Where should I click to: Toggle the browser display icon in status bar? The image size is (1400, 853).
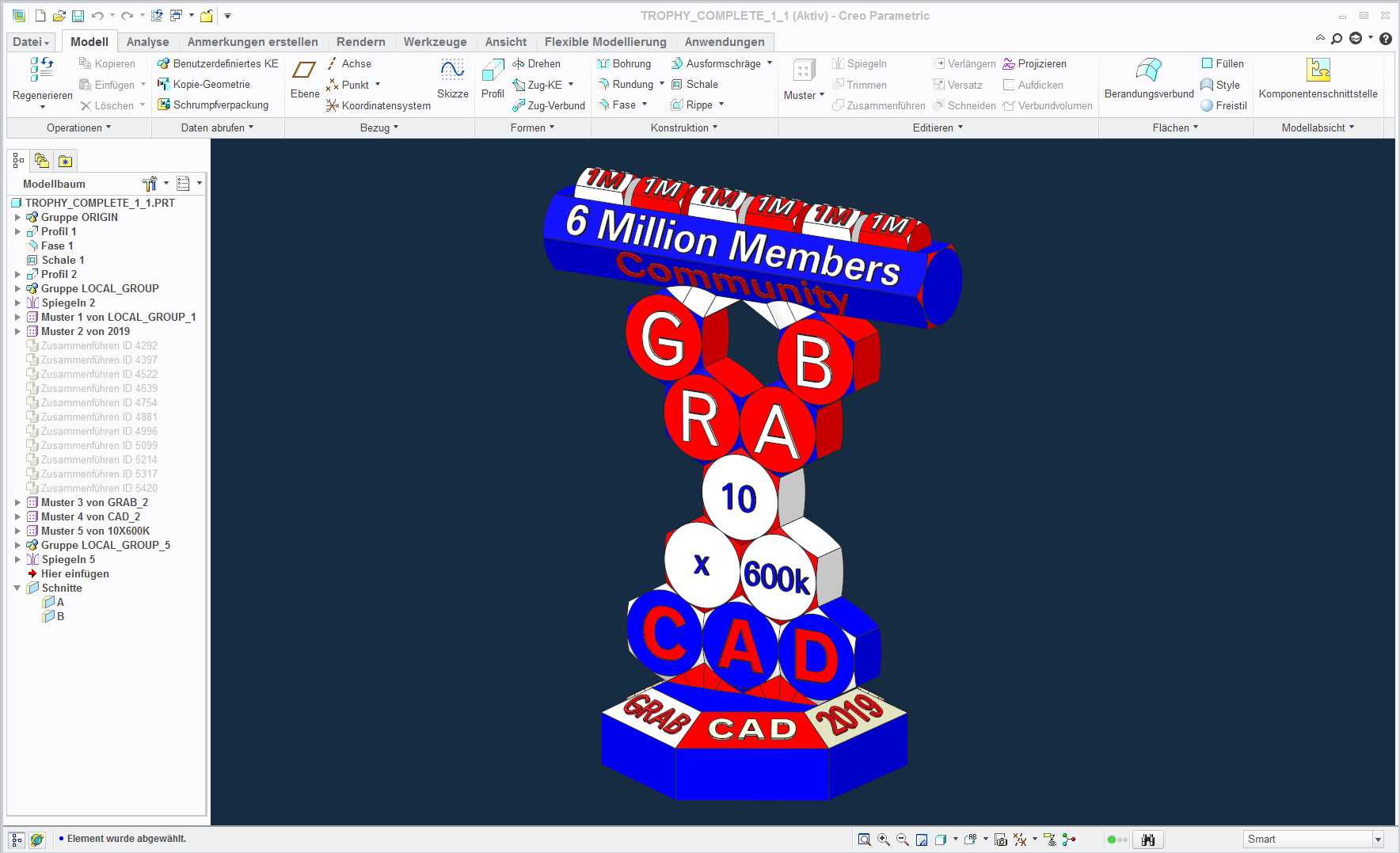pyautogui.click(x=37, y=840)
